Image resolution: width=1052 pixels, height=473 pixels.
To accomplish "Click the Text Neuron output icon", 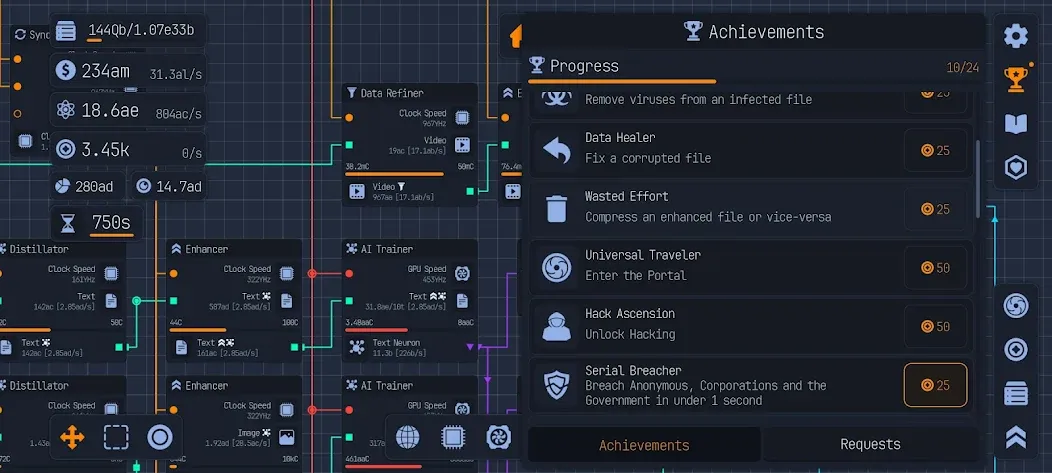I will [357, 347].
